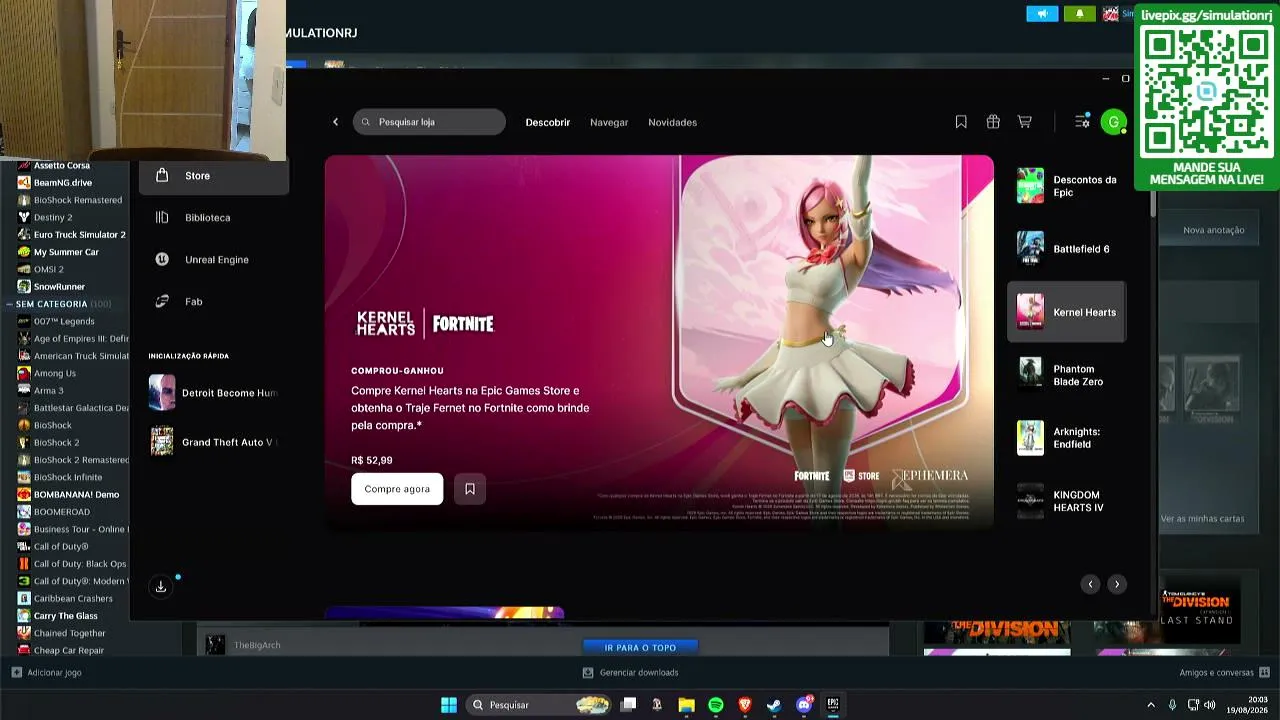Open the settings sliders icon beside avatar
This screenshot has width=1280, height=720.
click(x=1082, y=122)
